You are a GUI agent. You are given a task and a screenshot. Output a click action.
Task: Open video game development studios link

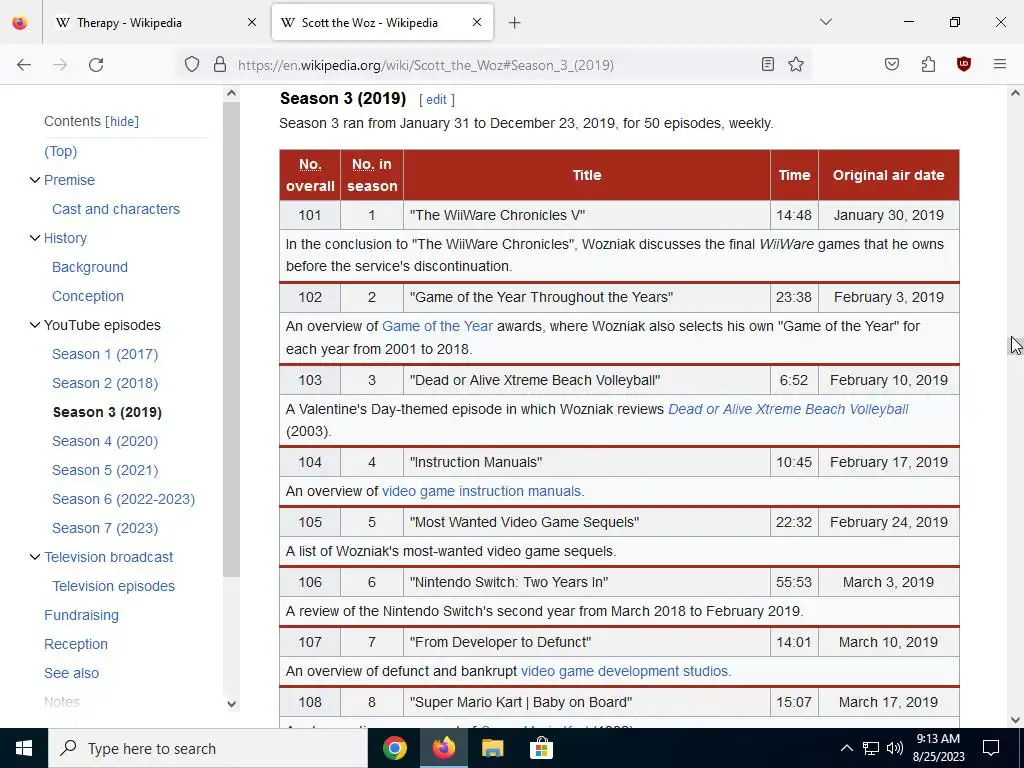coord(624,671)
